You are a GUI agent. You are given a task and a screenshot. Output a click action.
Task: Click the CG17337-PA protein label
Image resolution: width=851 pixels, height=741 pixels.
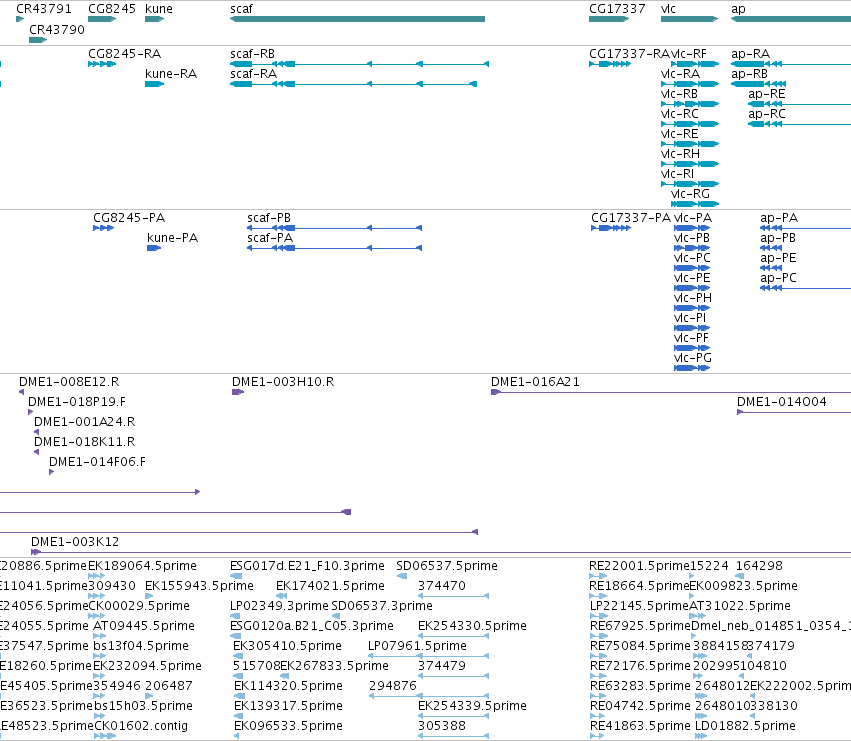631,218
